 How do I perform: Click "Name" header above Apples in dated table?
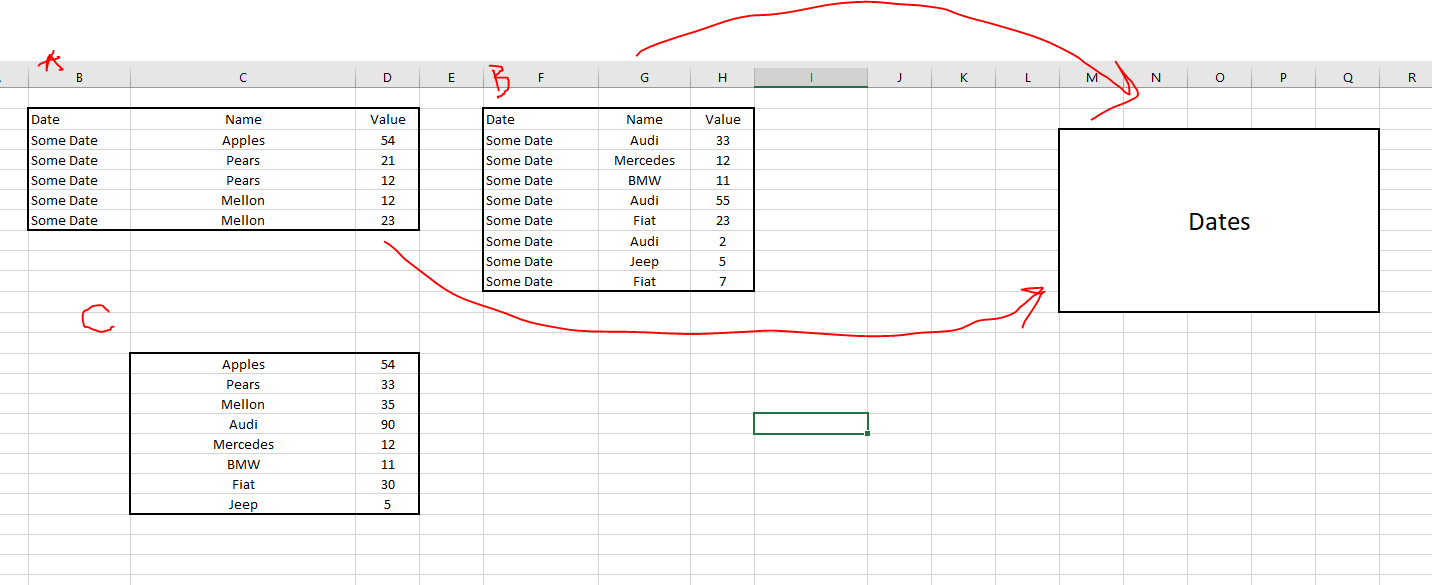pyautogui.click(x=243, y=119)
